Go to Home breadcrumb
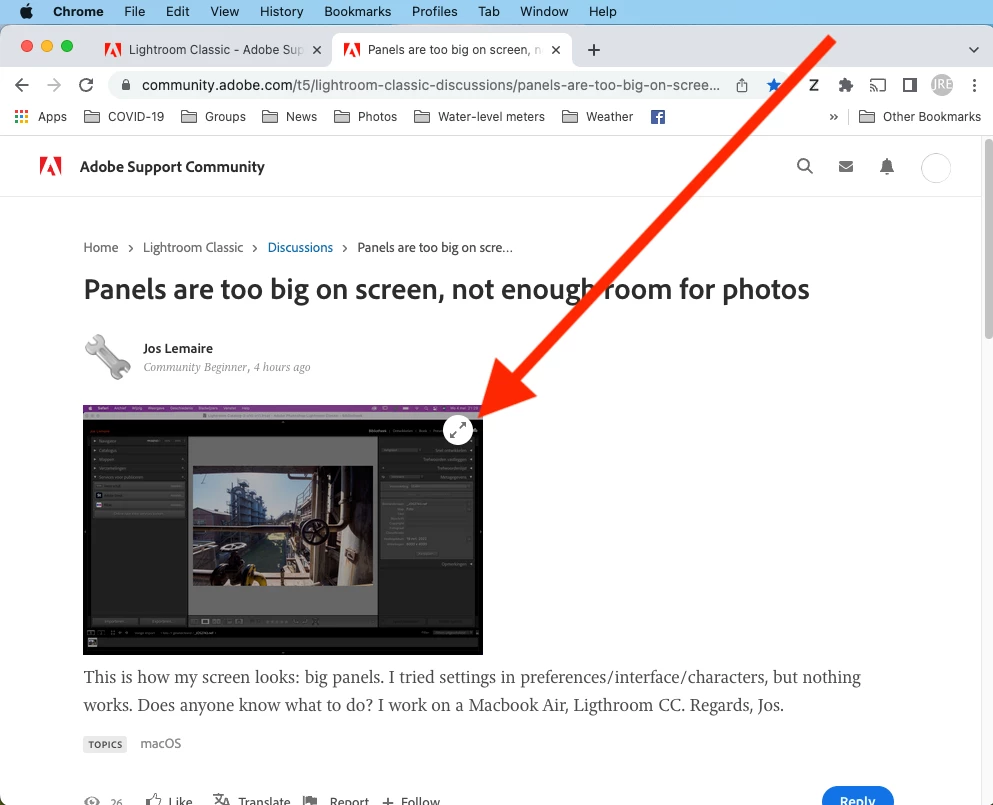The image size is (993, 805). pyautogui.click(x=101, y=247)
